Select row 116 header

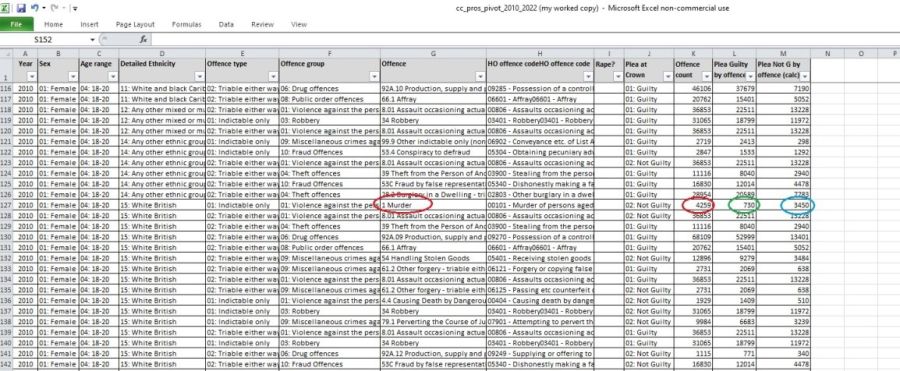click(x=7, y=89)
